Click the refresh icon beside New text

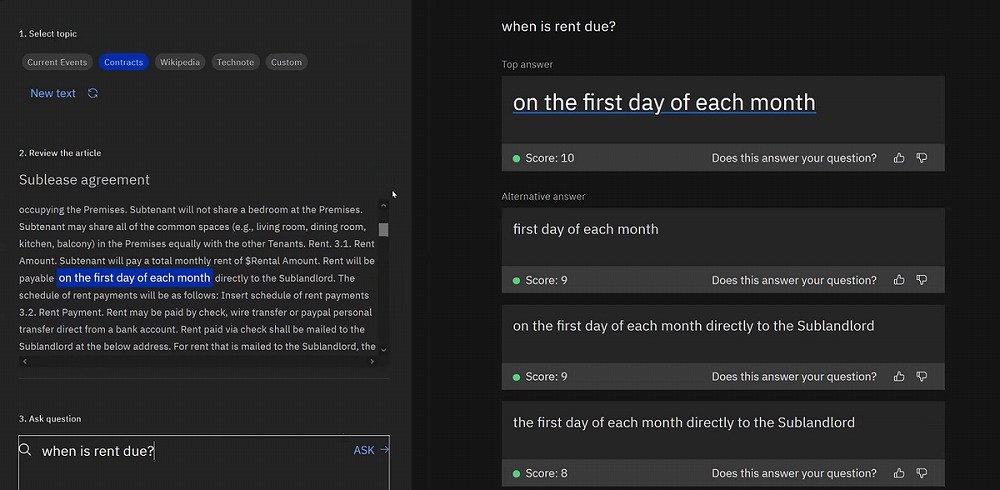93,93
